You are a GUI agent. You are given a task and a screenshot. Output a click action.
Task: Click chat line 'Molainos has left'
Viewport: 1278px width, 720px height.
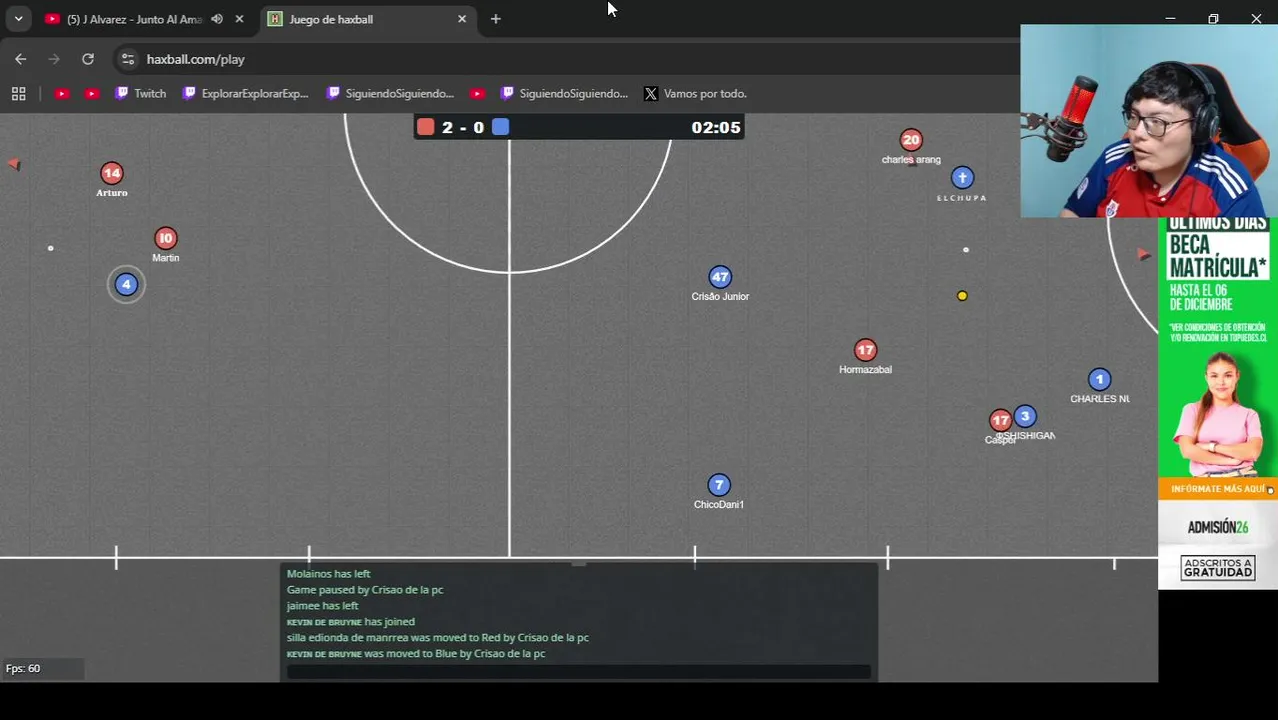(328, 574)
